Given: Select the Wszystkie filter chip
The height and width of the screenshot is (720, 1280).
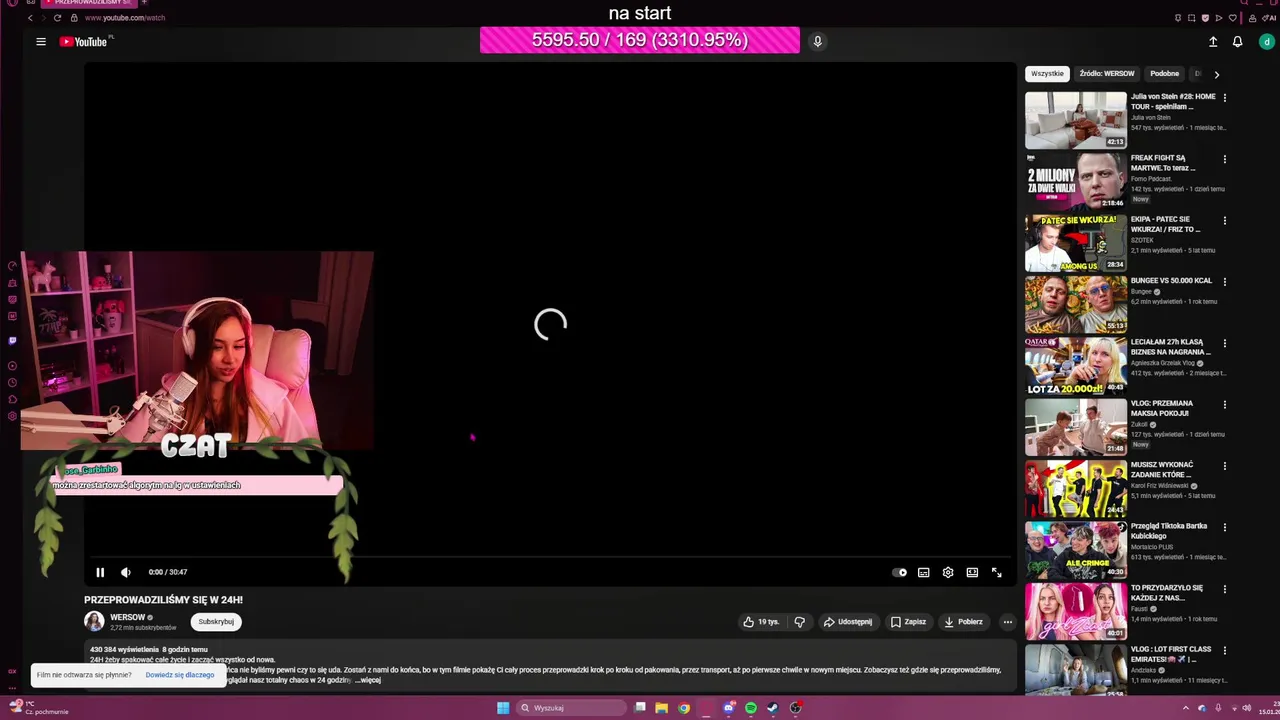Looking at the screenshot, I should coord(1048,74).
